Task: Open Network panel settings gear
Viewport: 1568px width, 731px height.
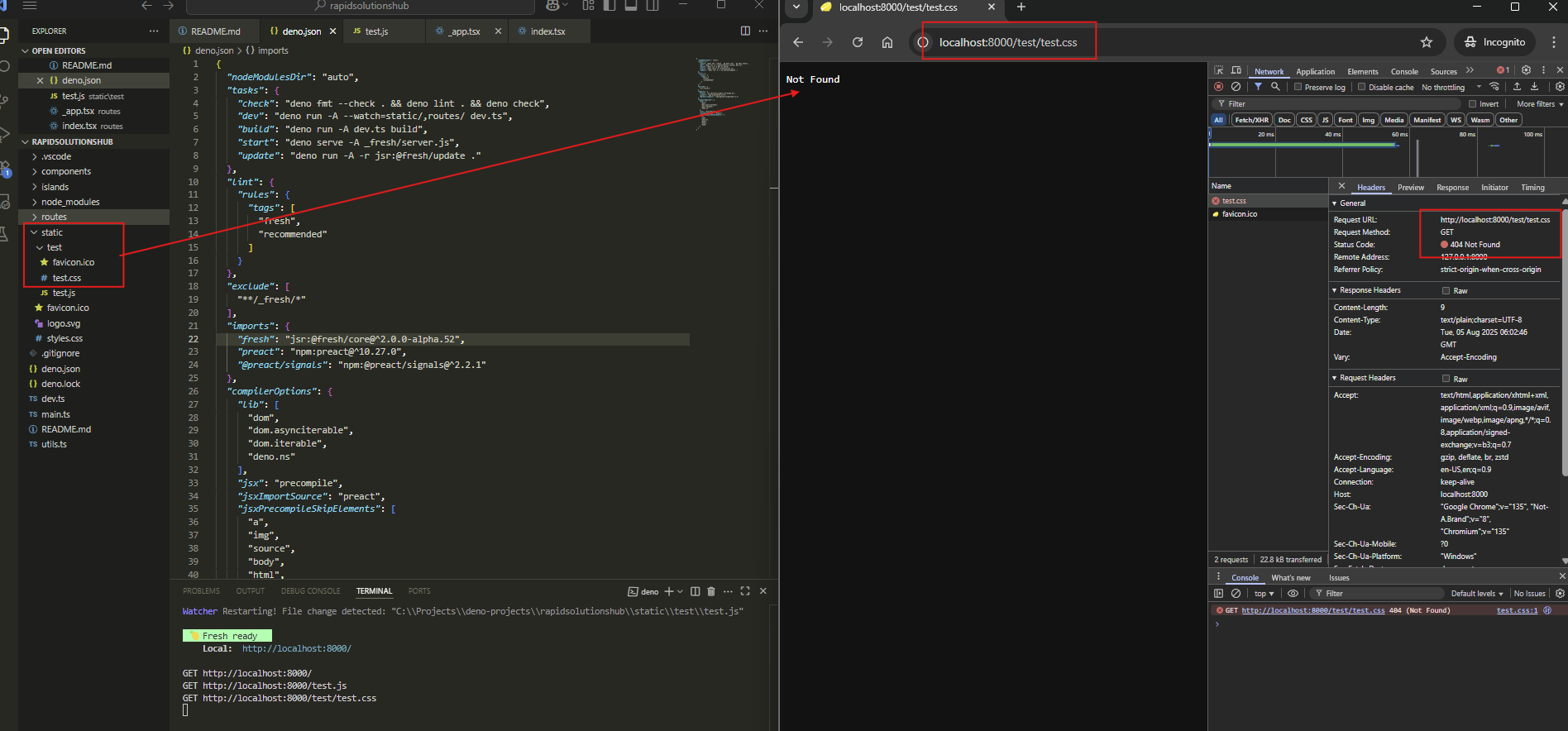Action: pyautogui.click(x=1560, y=87)
